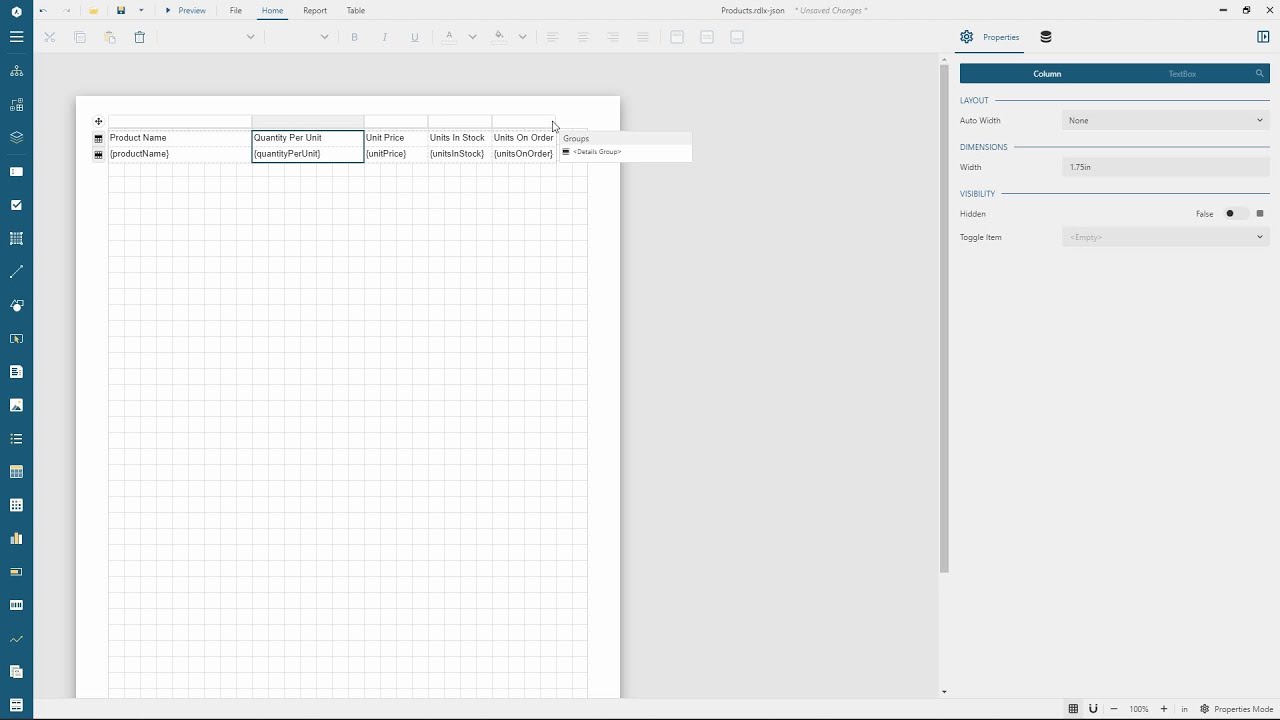This screenshot has width=1280, height=720.
Task: Align text to the right
Action: pos(613,37)
